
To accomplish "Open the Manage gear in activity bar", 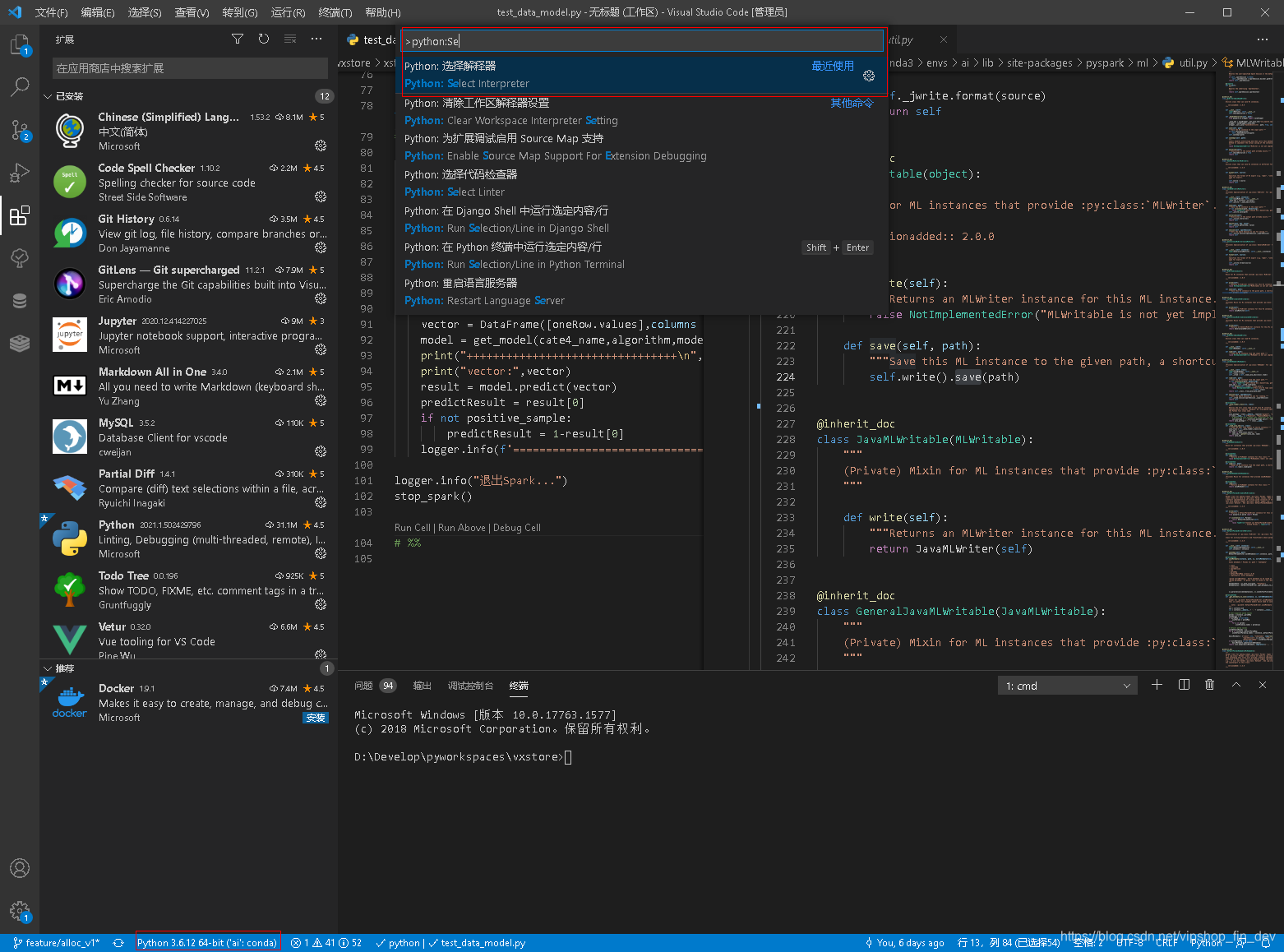I will pyautogui.click(x=20, y=911).
